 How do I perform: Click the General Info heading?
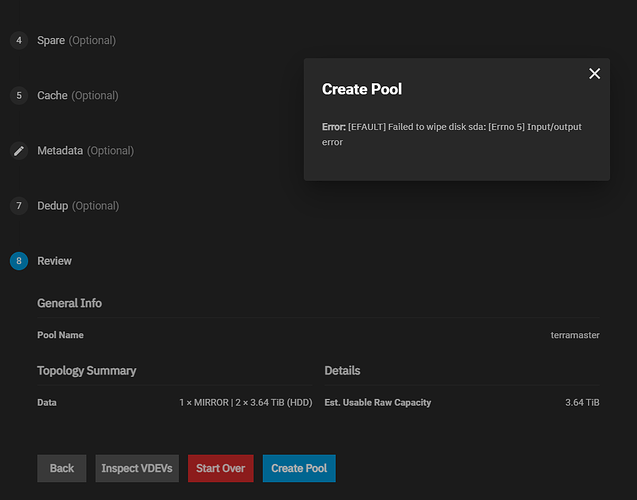(x=69, y=303)
